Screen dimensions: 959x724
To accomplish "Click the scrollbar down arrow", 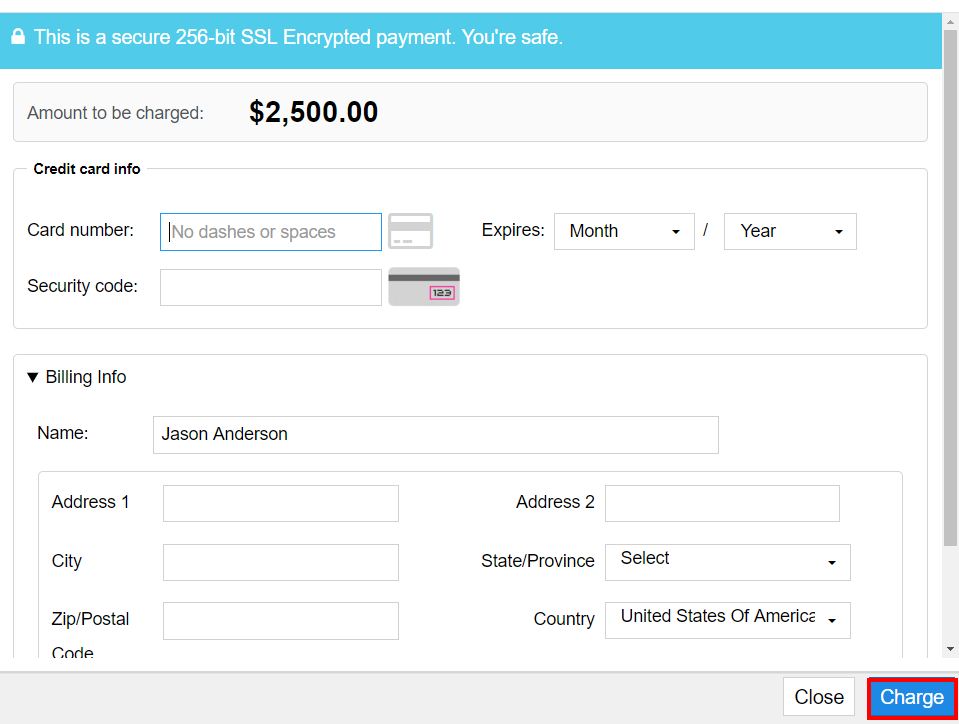I will pos(950,649).
